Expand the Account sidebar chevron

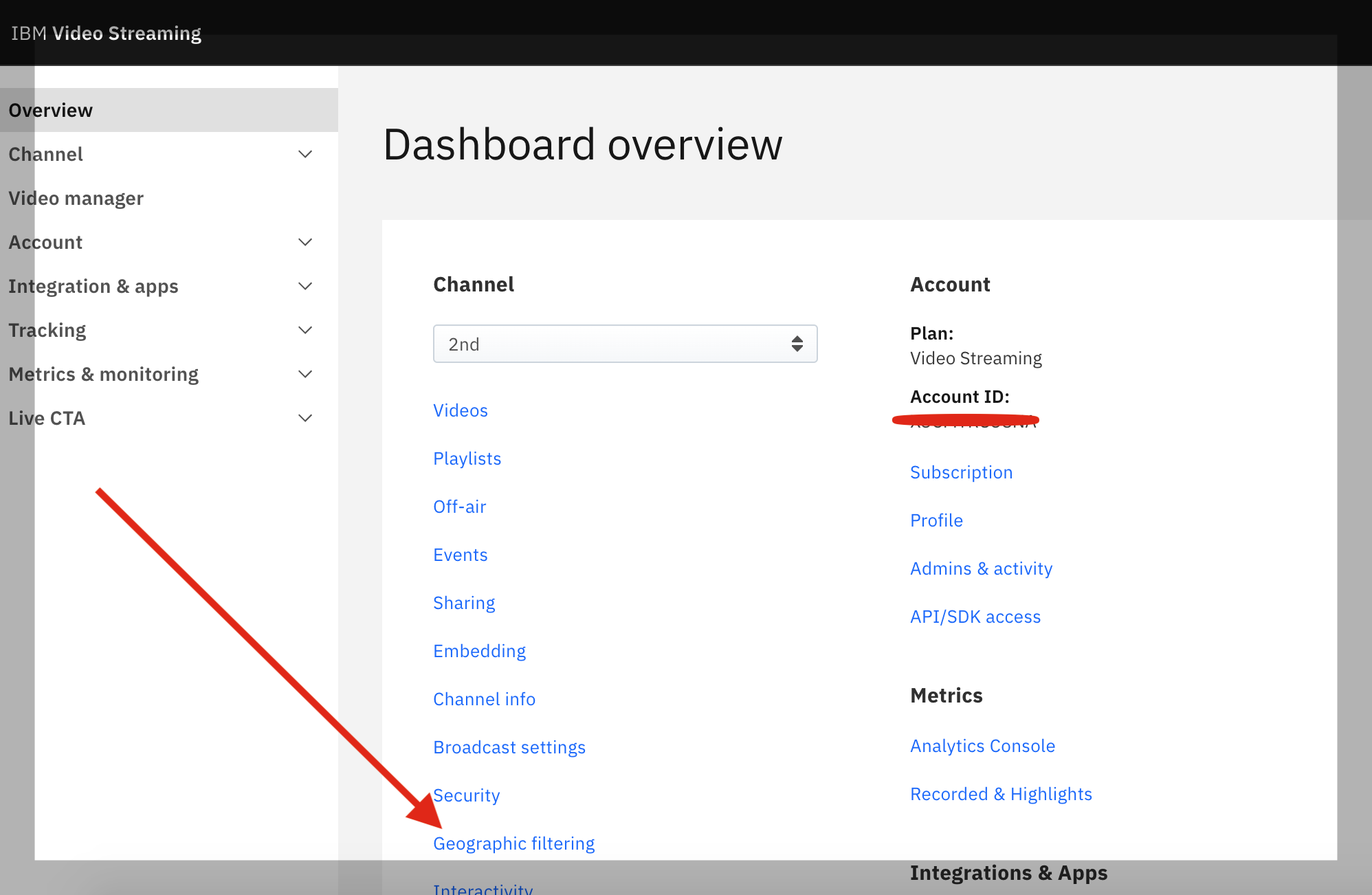click(305, 242)
